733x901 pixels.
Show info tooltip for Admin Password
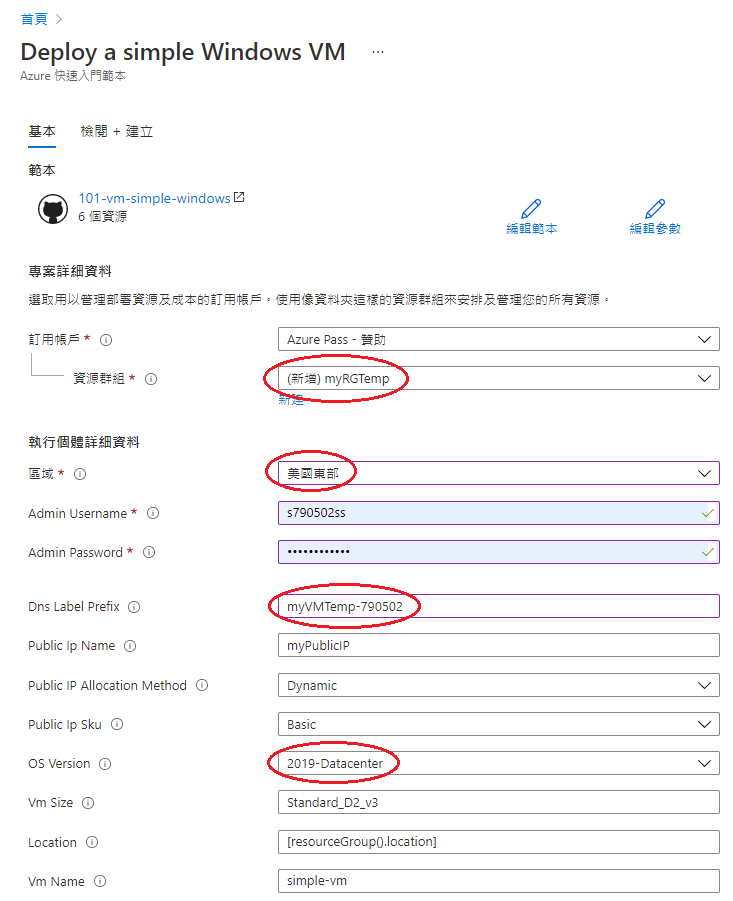click(149, 552)
